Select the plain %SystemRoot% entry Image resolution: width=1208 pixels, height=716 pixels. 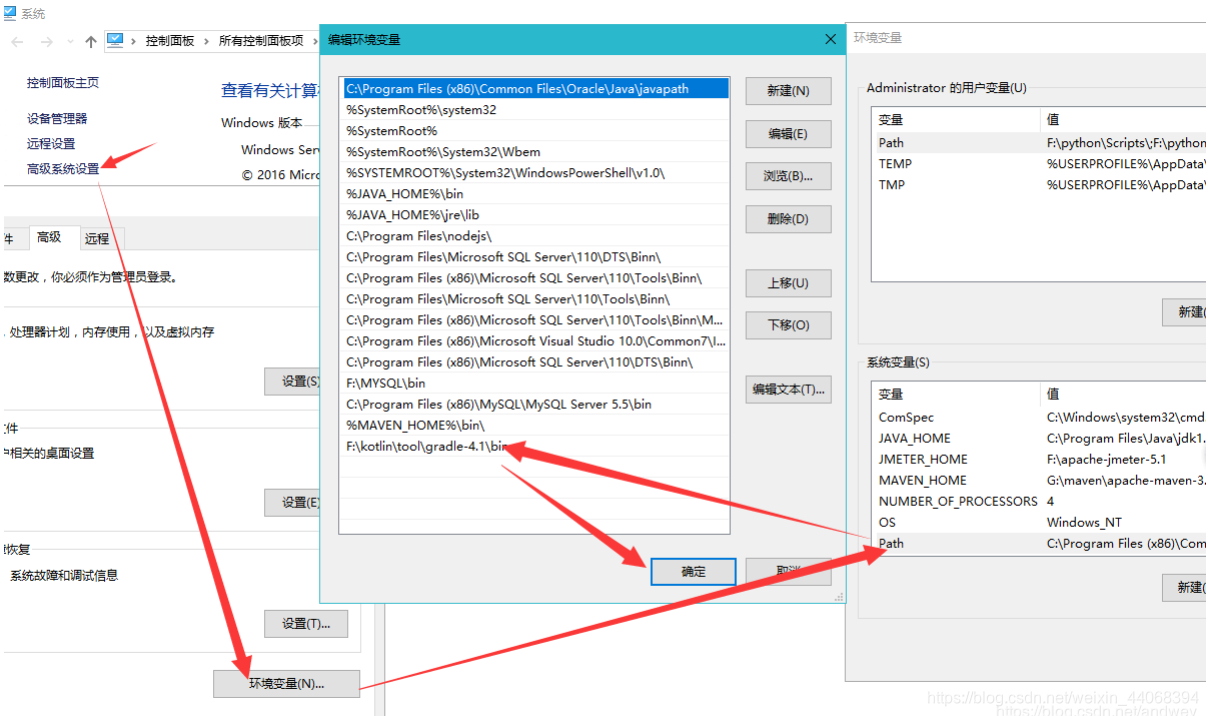point(535,131)
